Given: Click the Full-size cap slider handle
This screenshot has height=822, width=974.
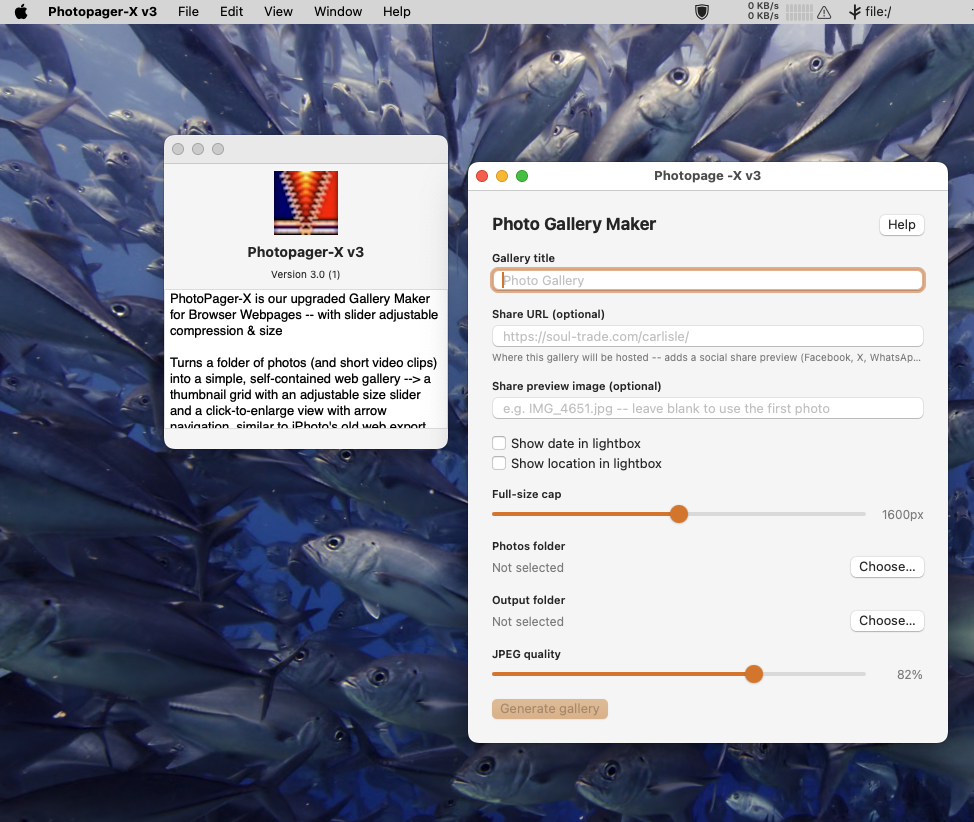Looking at the screenshot, I should [679, 514].
